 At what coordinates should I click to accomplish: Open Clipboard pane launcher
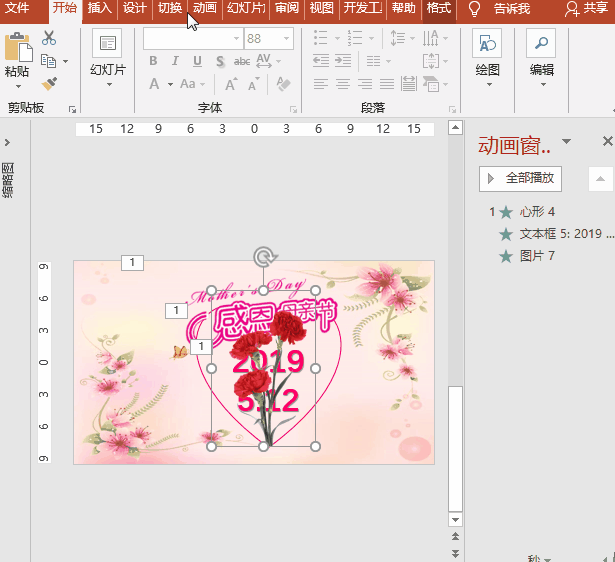pyautogui.click(x=72, y=109)
